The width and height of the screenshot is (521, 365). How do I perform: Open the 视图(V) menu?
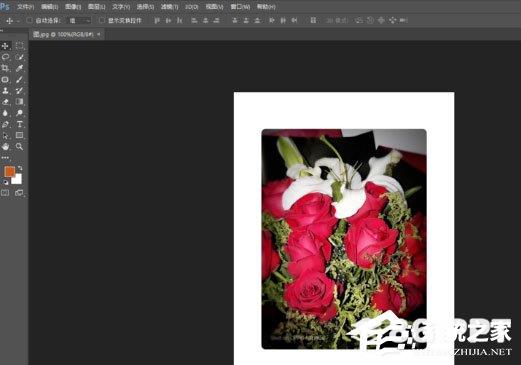point(214,7)
